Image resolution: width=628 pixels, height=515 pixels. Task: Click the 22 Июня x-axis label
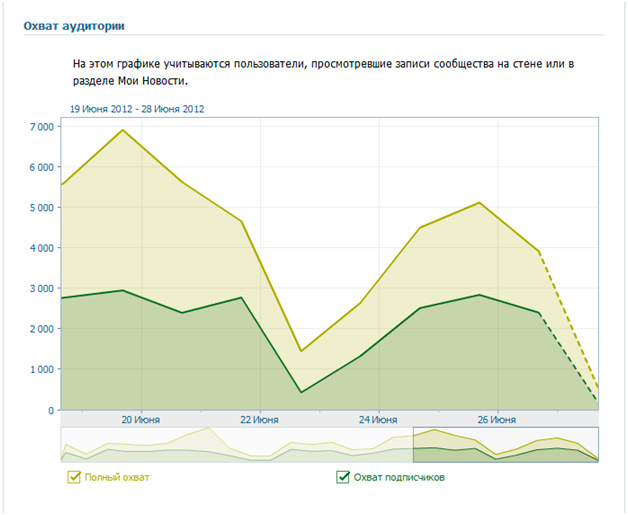[x=259, y=419]
